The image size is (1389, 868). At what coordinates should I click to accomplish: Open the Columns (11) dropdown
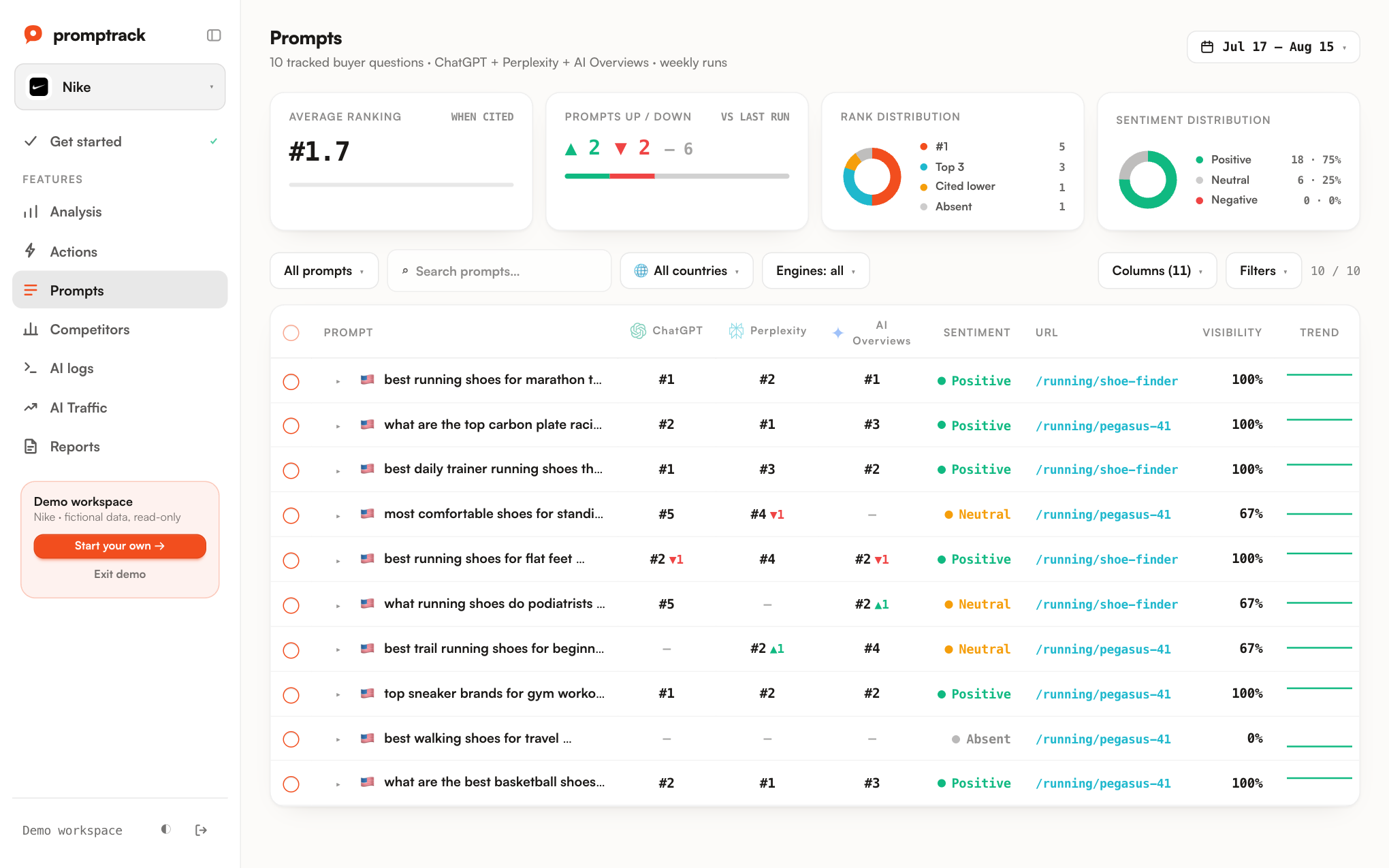click(x=1157, y=271)
